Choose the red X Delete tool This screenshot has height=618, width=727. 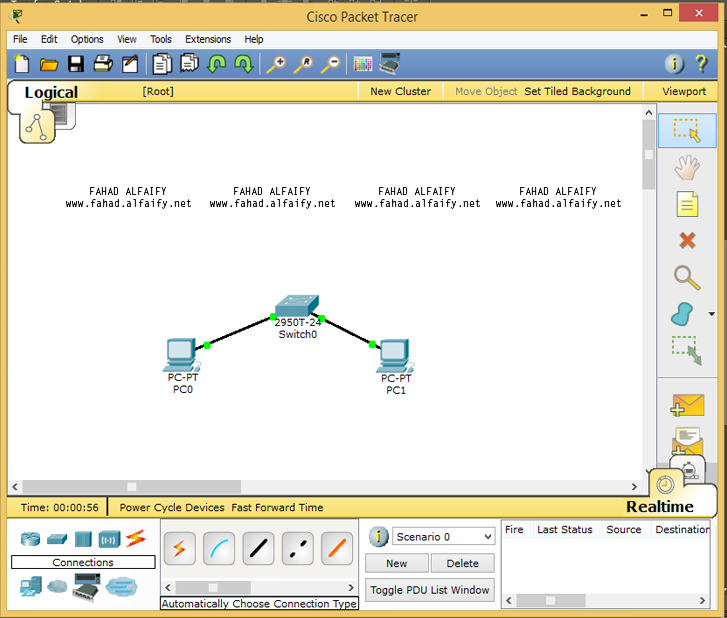coord(687,241)
